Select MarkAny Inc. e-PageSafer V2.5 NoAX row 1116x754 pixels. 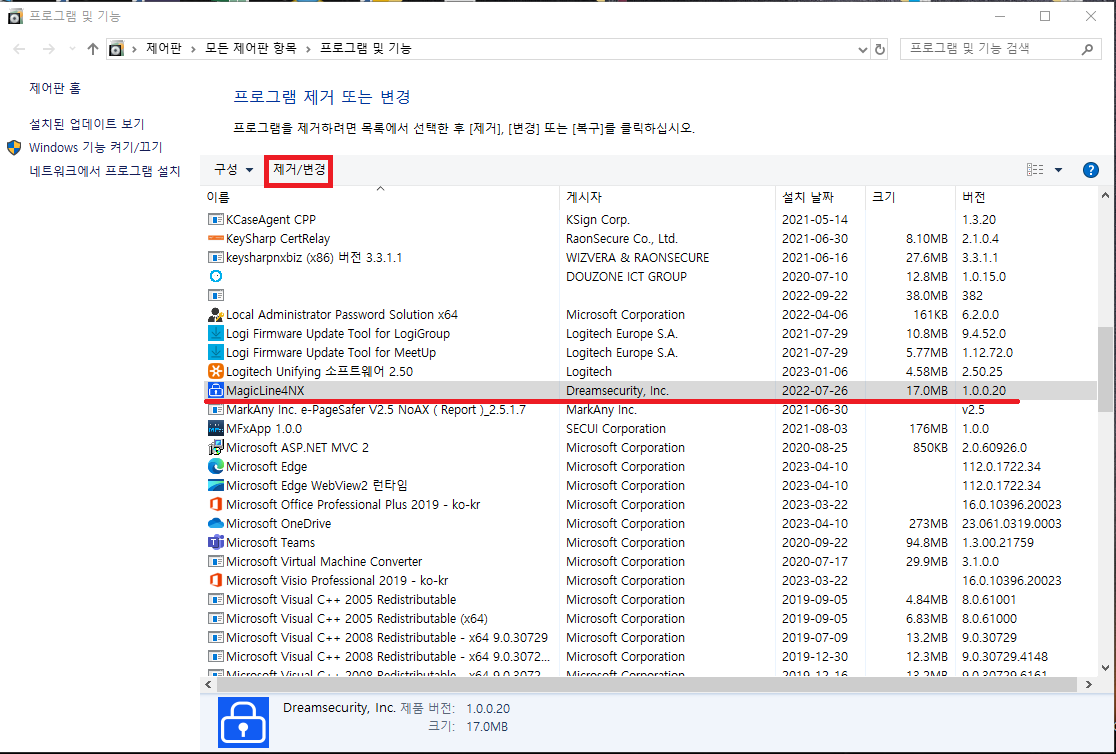pyautogui.click(x=650, y=409)
